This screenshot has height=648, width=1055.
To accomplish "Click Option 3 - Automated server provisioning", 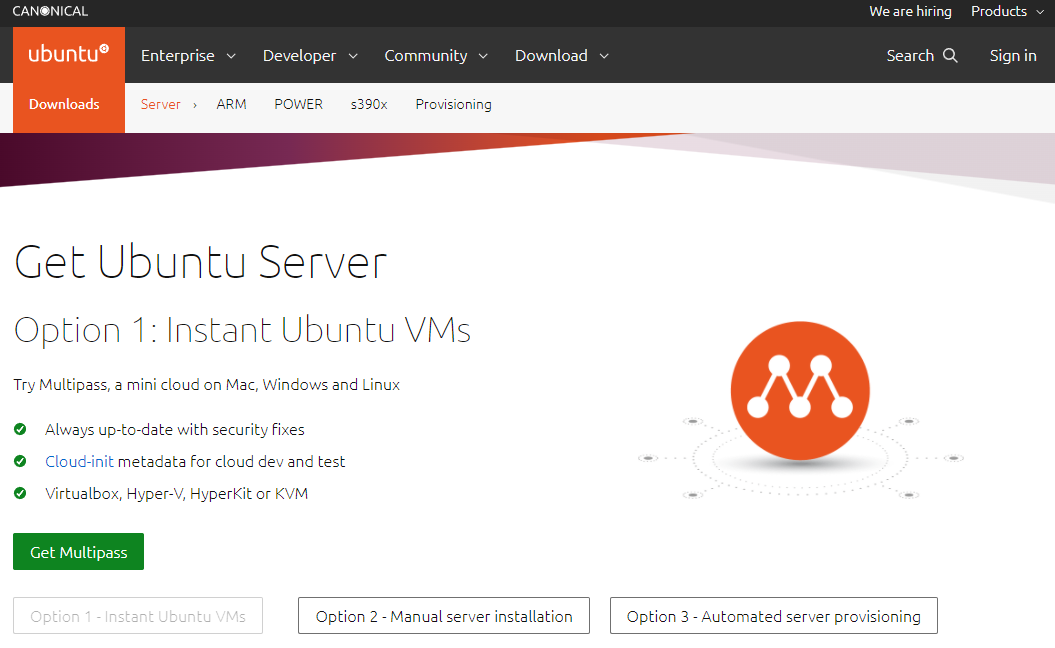I will (x=774, y=616).
